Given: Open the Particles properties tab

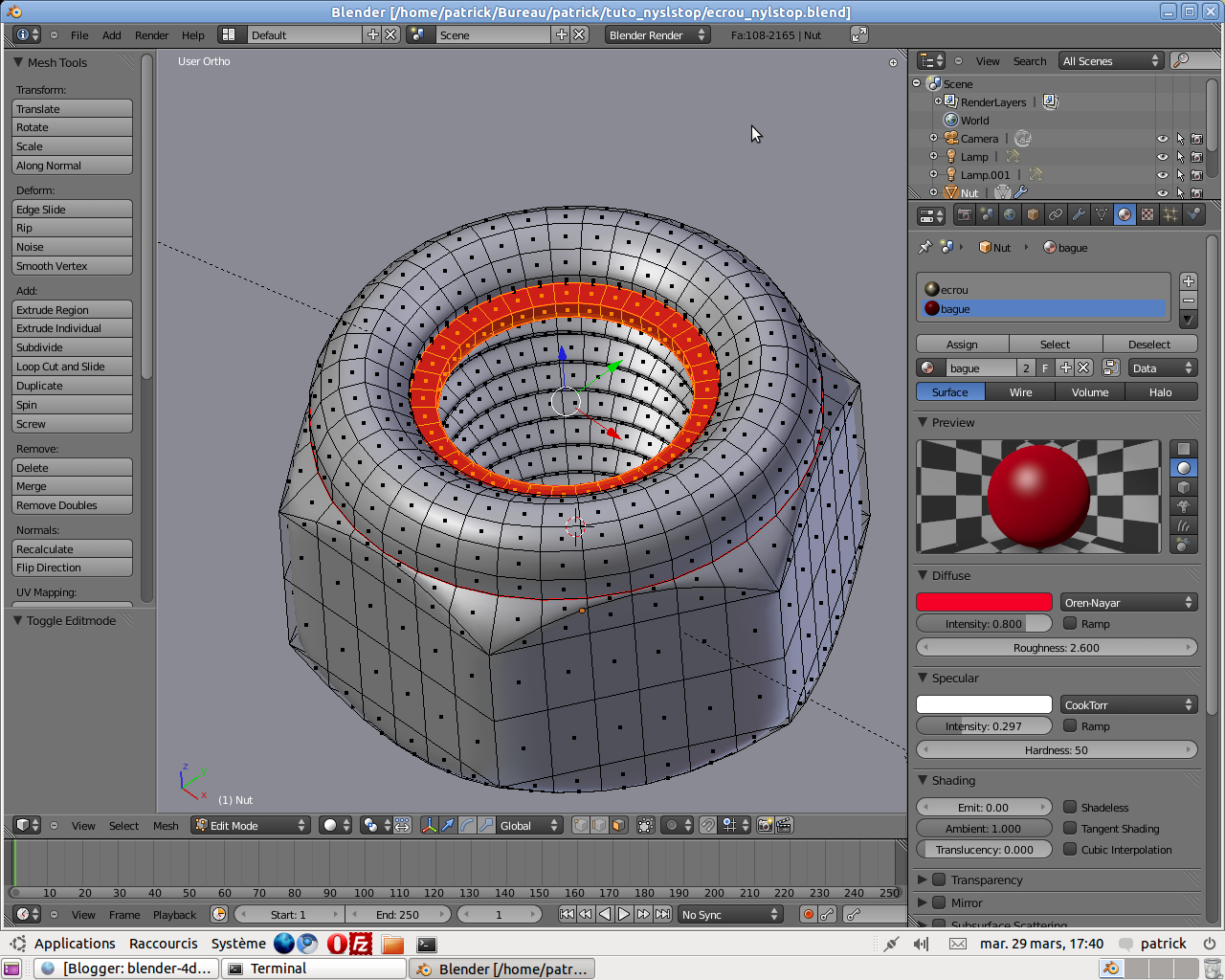Looking at the screenshot, I should click(1169, 214).
